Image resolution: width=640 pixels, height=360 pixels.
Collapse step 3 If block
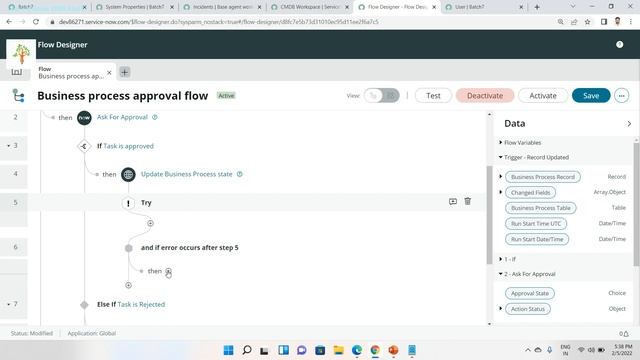tap(9, 146)
